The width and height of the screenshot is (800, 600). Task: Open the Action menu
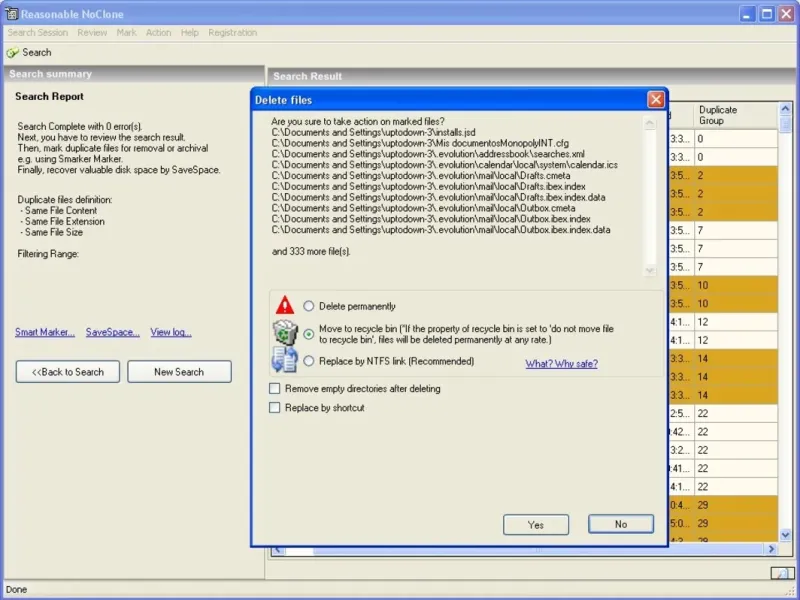[159, 33]
